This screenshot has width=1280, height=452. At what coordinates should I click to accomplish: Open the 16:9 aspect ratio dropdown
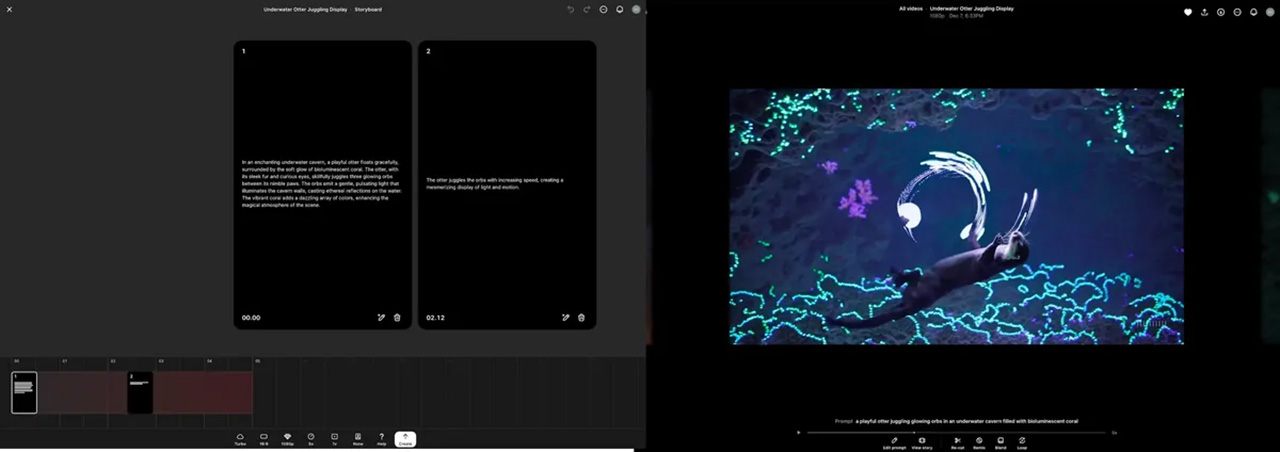tap(264, 438)
